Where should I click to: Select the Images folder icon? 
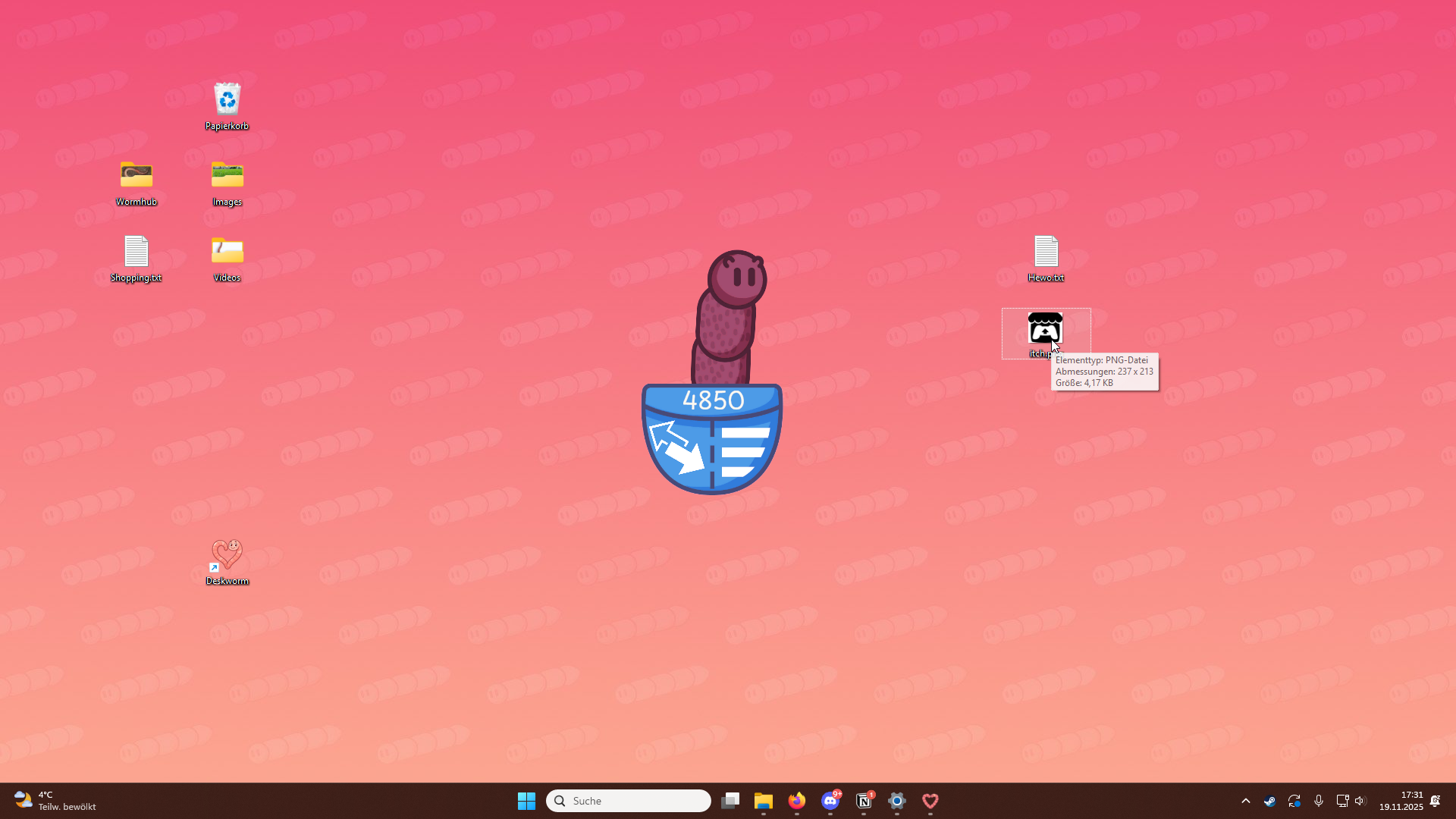click(227, 176)
